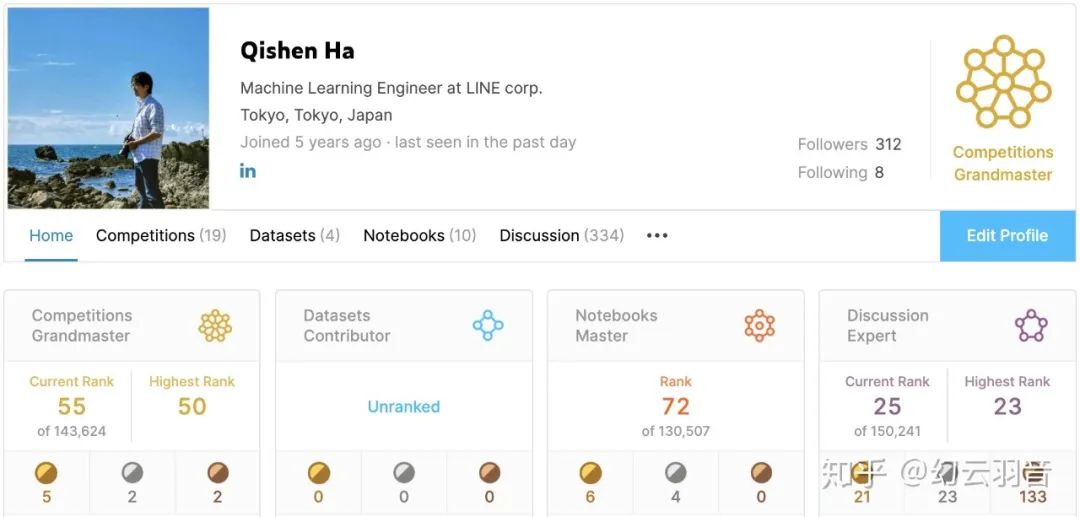Click the Datasets bronze medal icon
Viewport: 1080px width, 517px height.
pyautogui.click(x=489, y=472)
